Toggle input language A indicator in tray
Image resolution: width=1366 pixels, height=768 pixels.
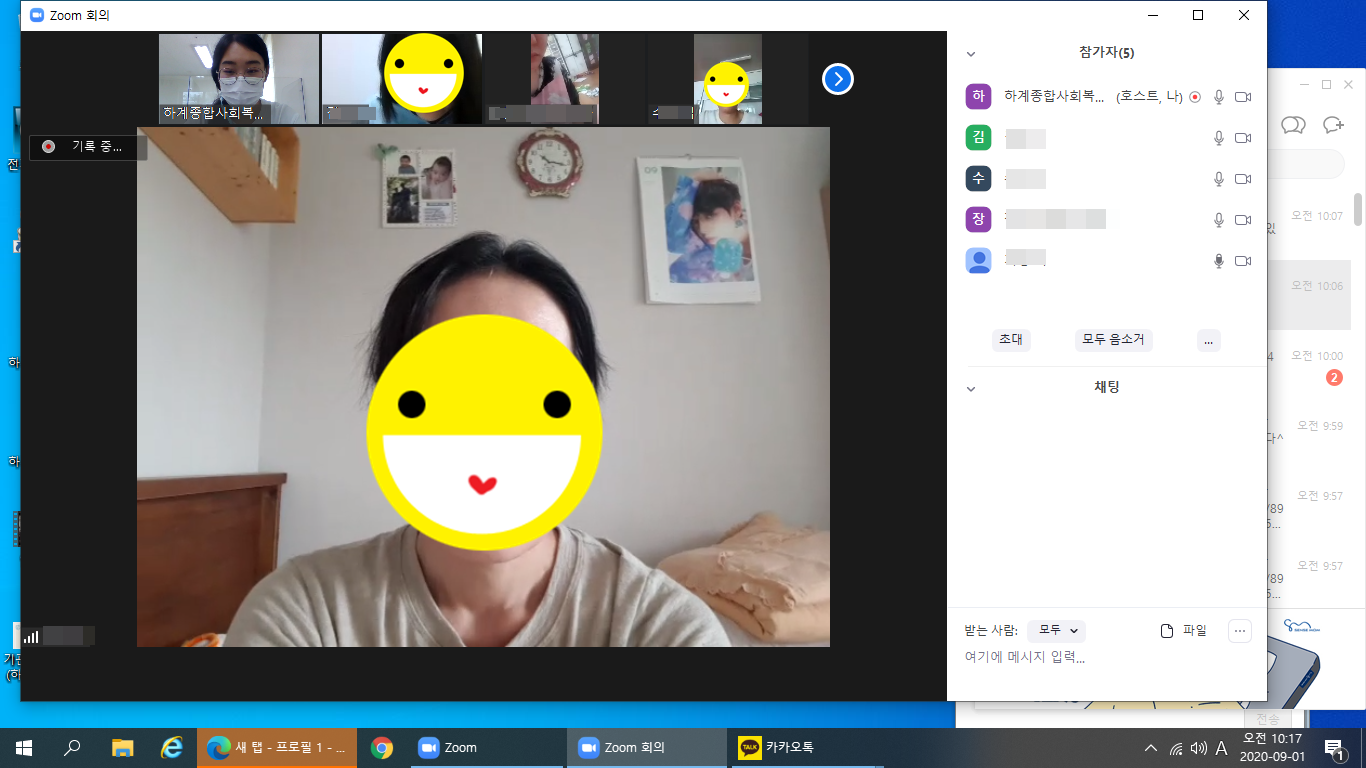(1221, 747)
